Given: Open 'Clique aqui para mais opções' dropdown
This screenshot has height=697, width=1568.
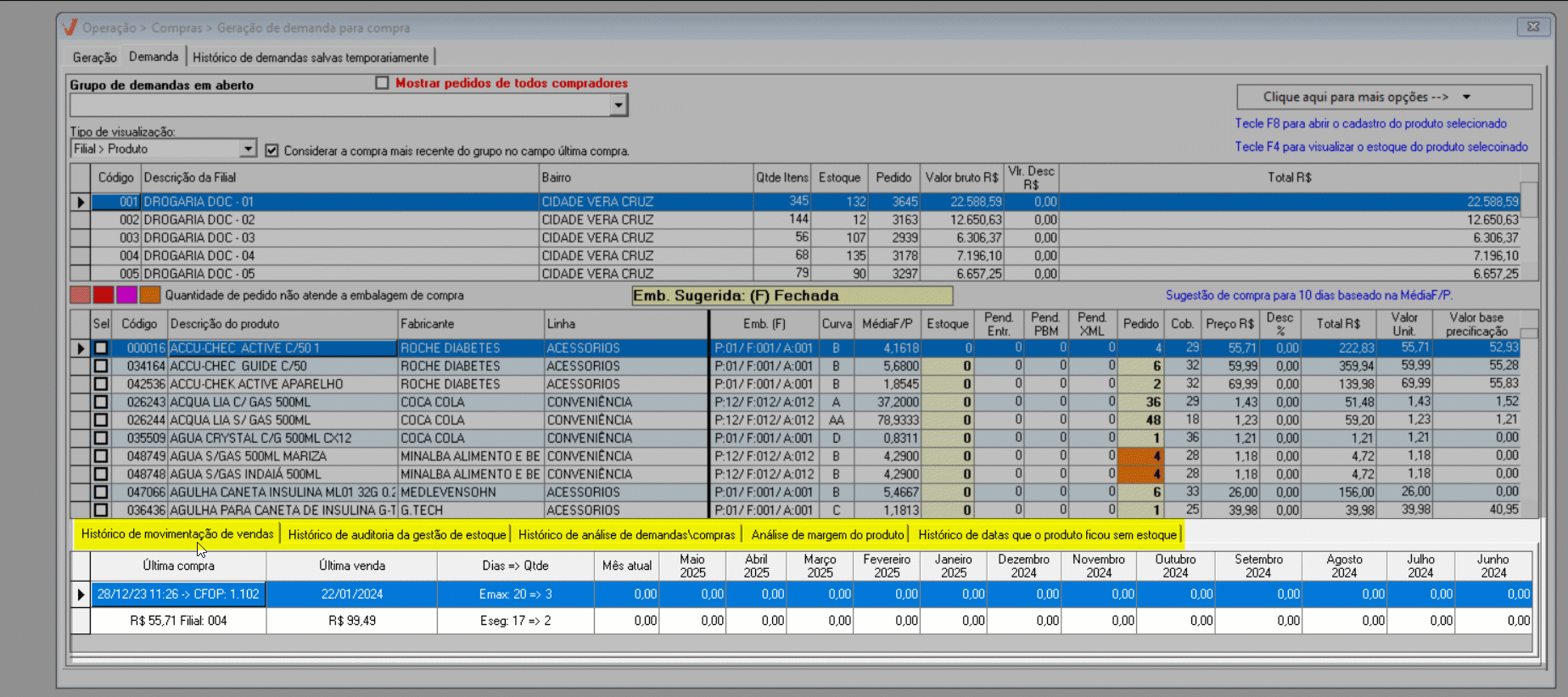Looking at the screenshot, I should point(1384,97).
